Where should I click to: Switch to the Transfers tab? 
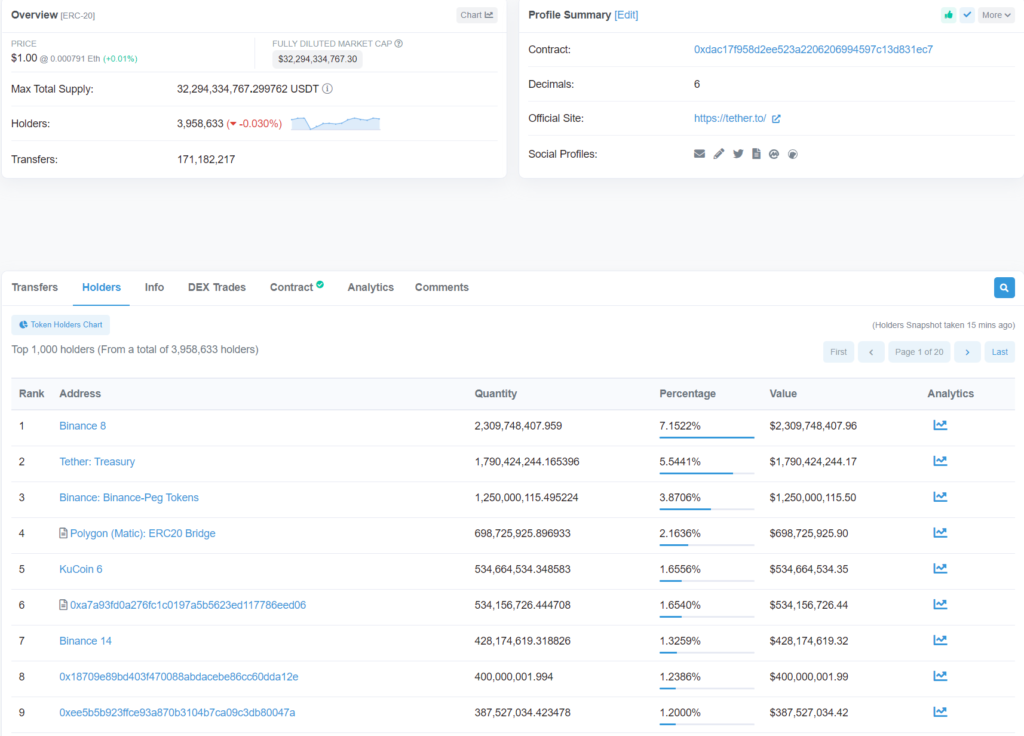(x=35, y=288)
